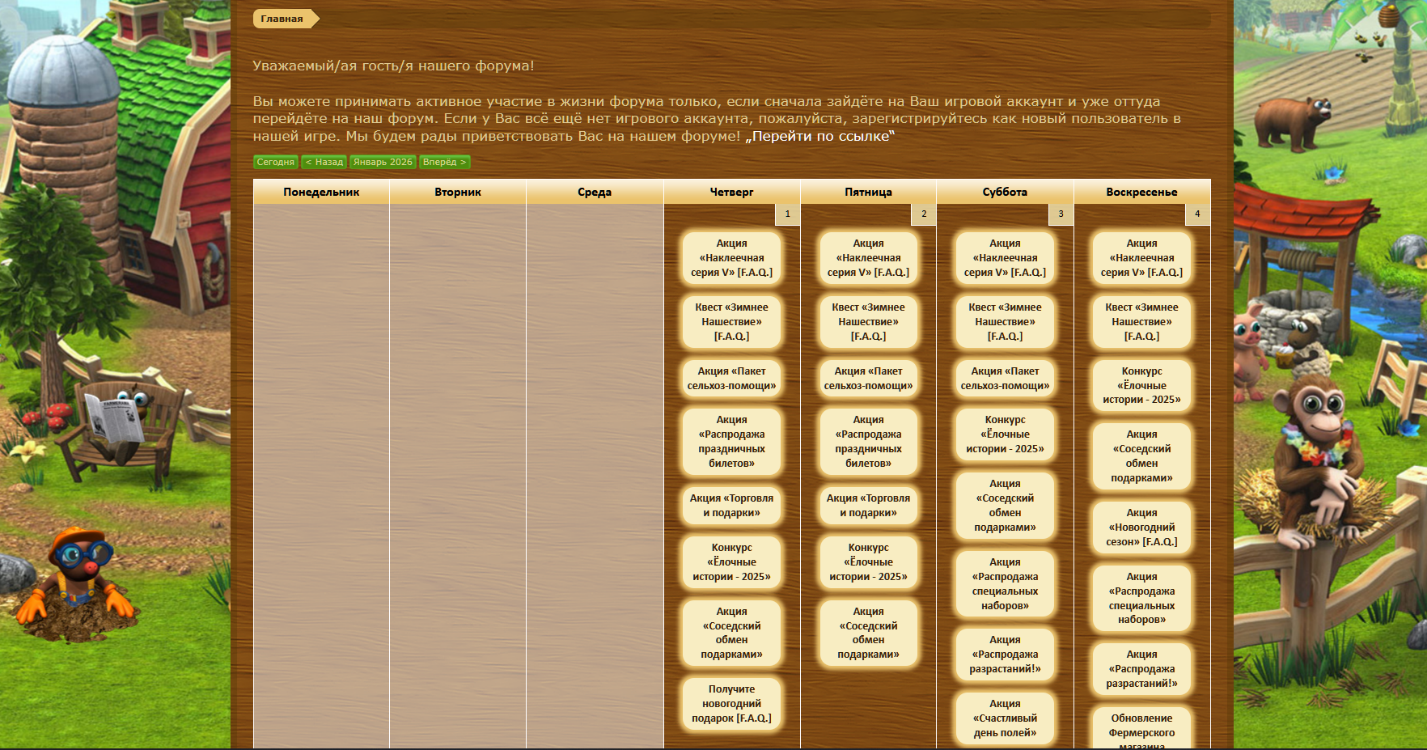Open Saturday's «Соседский обмен подарками» event
The image size is (1427, 750).
pyautogui.click(x=1005, y=505)
